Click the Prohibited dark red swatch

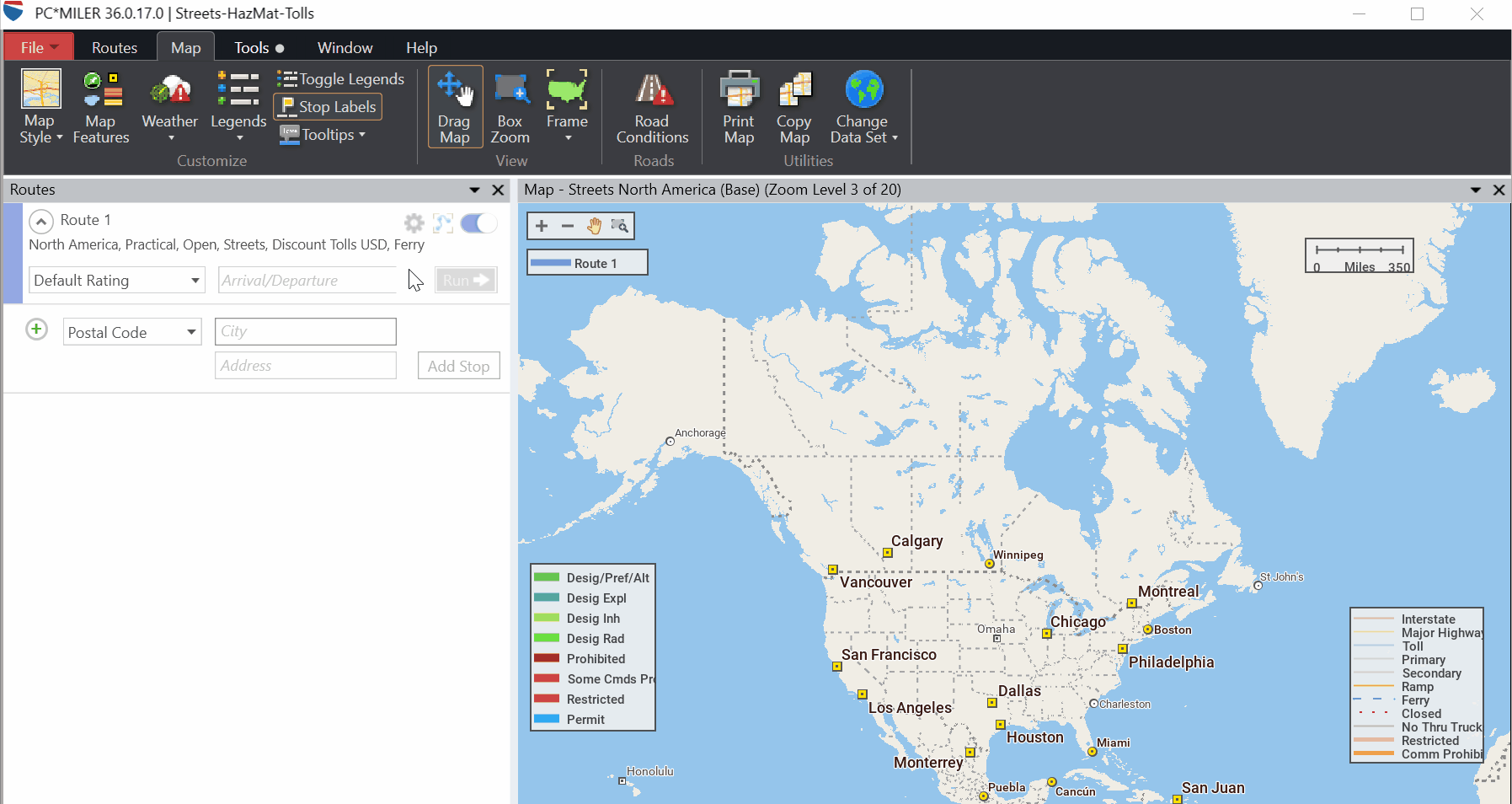[x=547, y=658]
